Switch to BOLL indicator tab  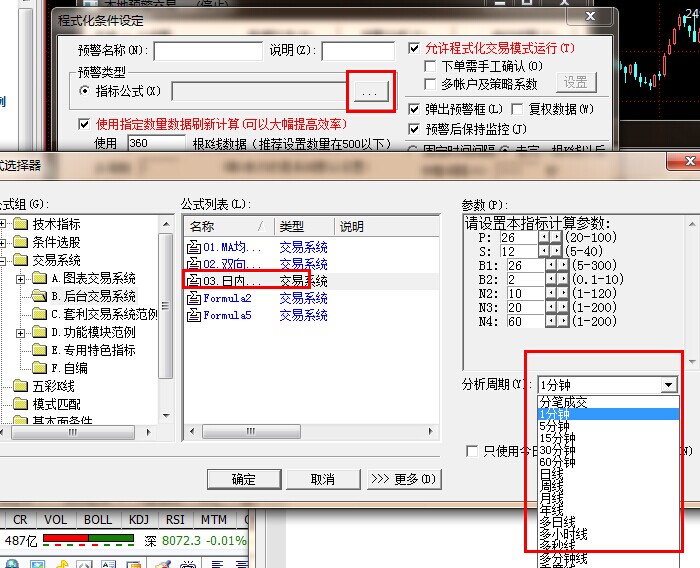click(98, 520)
